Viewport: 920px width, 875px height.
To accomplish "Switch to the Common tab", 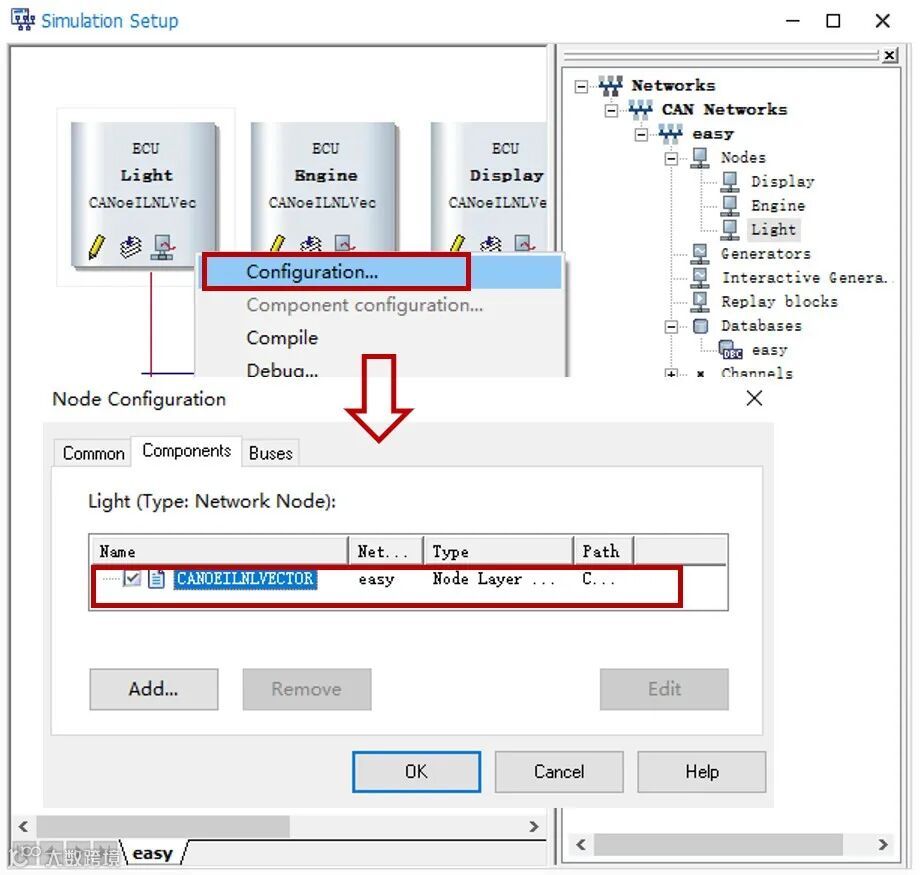I will [93, 454].
